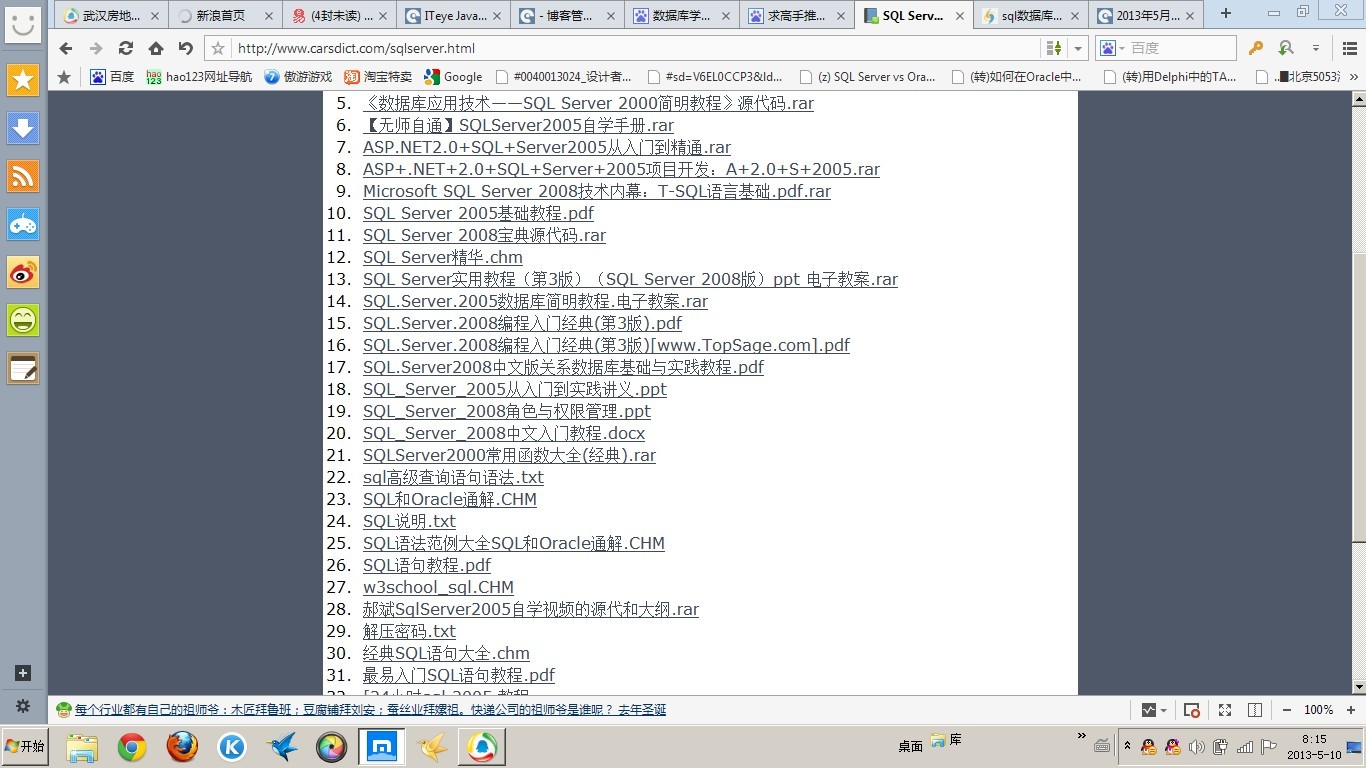Click the favorites bar star icon
Viewport: 1366px width, 768px height.
[x=65, y=76]
